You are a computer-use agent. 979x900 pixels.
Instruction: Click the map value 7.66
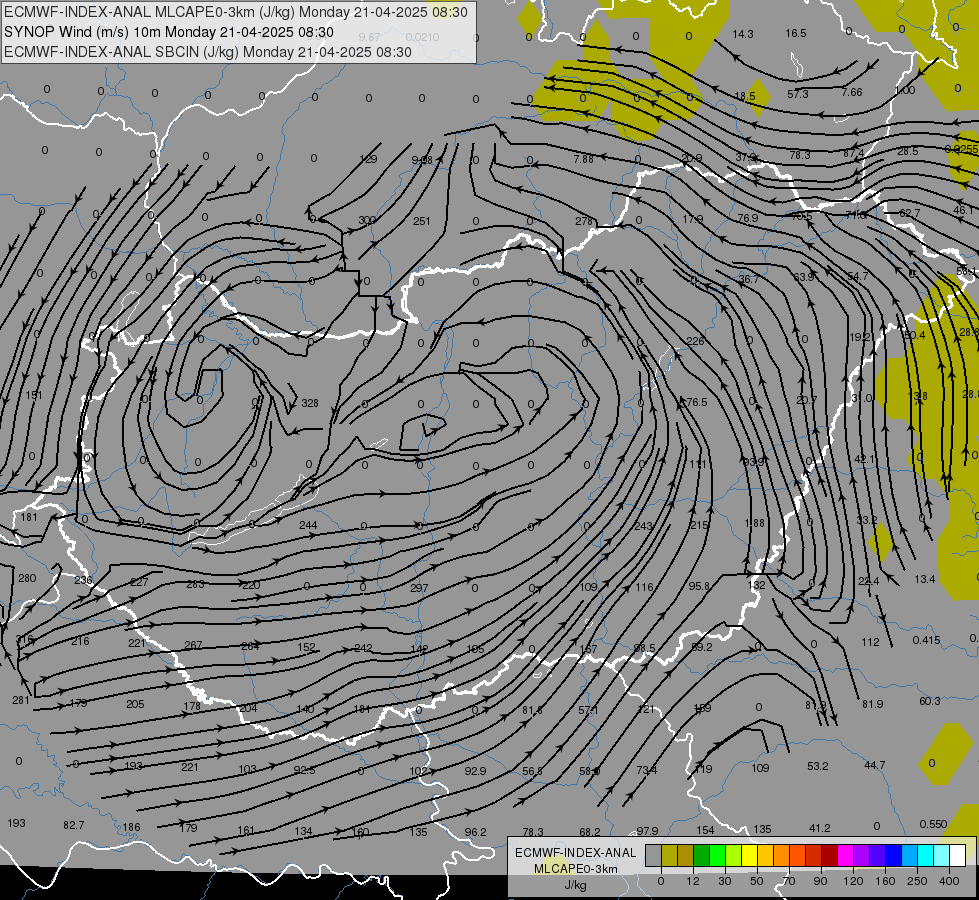(852, 92)
